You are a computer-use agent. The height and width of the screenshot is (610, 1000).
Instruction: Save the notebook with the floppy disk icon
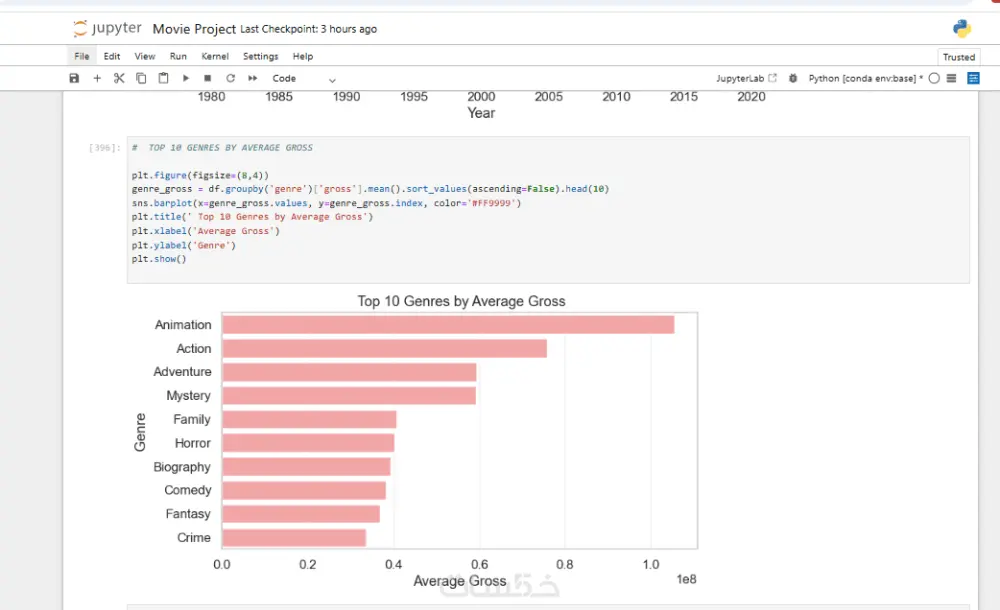tap(74, 78)
